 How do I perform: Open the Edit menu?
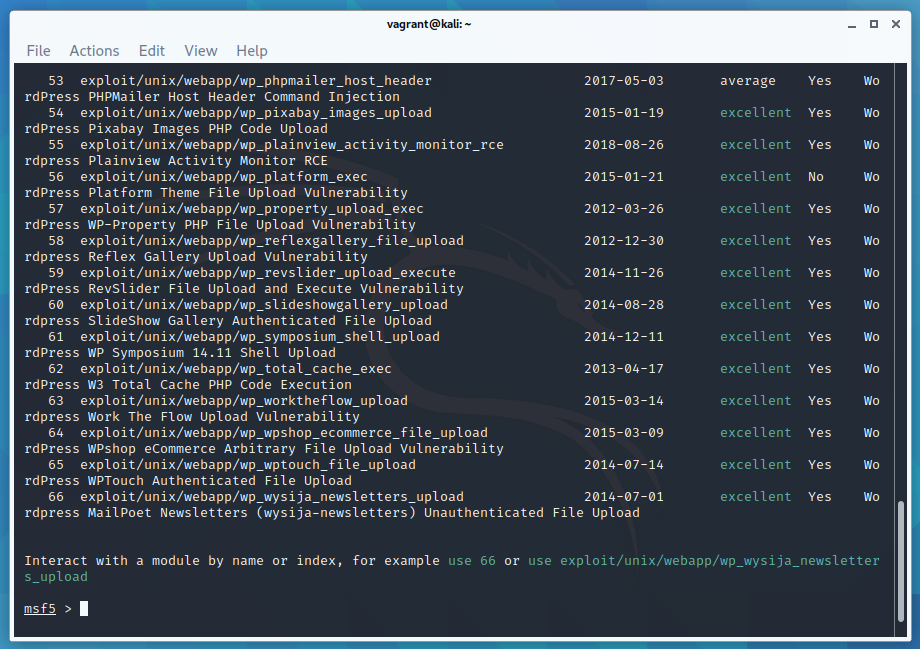point(152,51)
